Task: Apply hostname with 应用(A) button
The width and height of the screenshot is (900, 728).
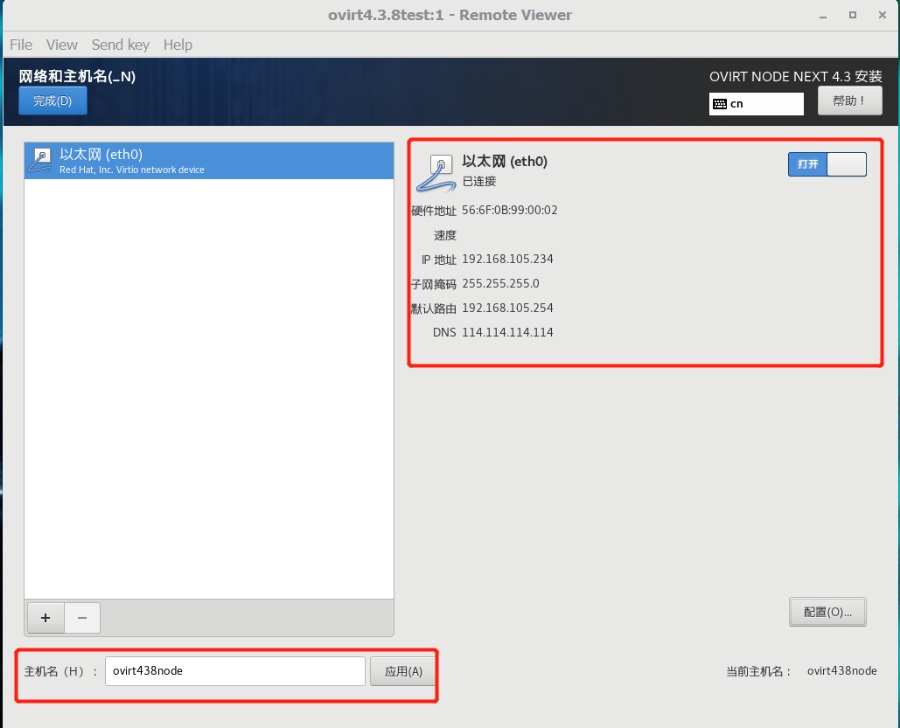Action: tap(403, 671)
